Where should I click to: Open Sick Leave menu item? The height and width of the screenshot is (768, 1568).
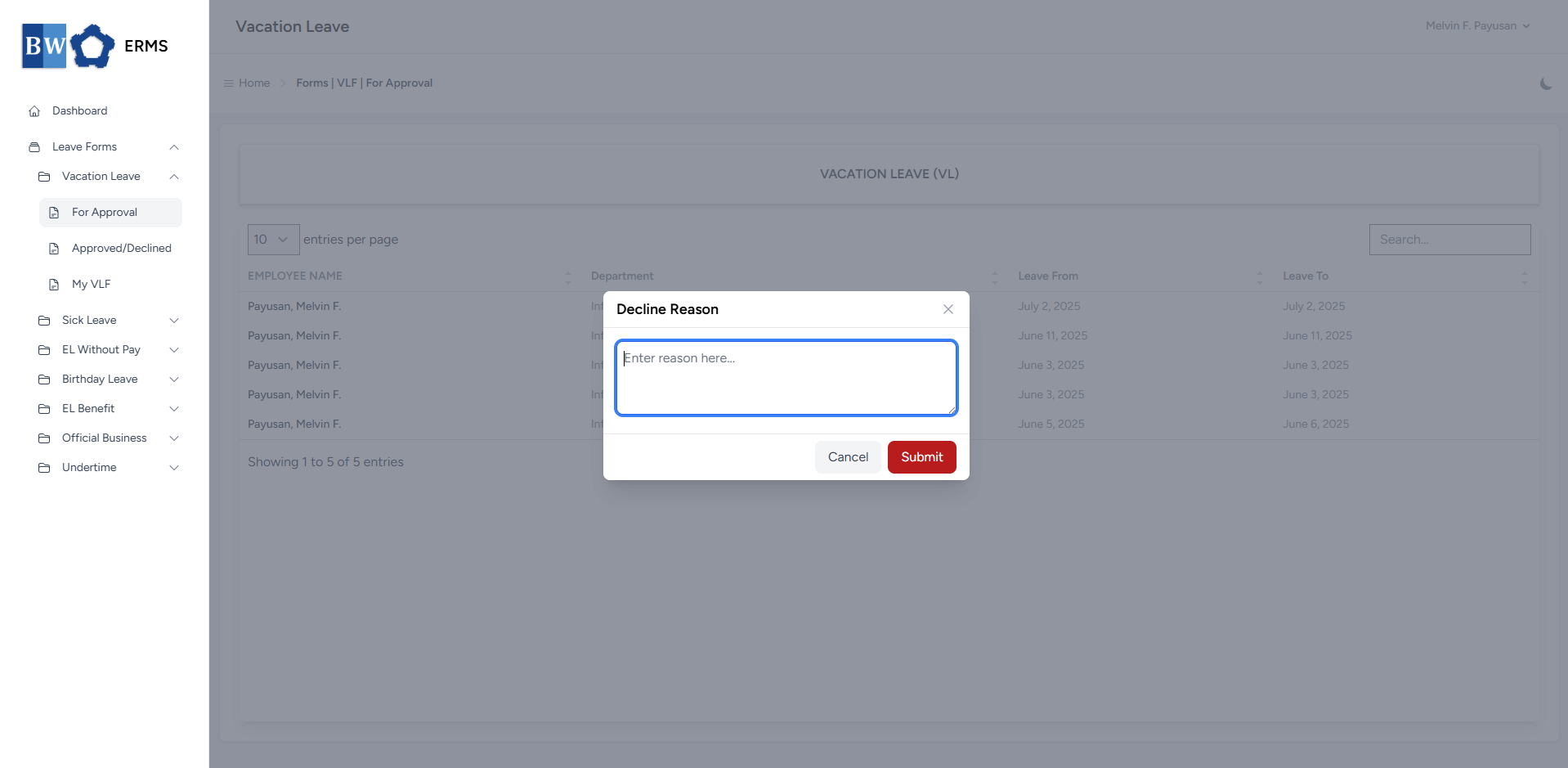109,321
